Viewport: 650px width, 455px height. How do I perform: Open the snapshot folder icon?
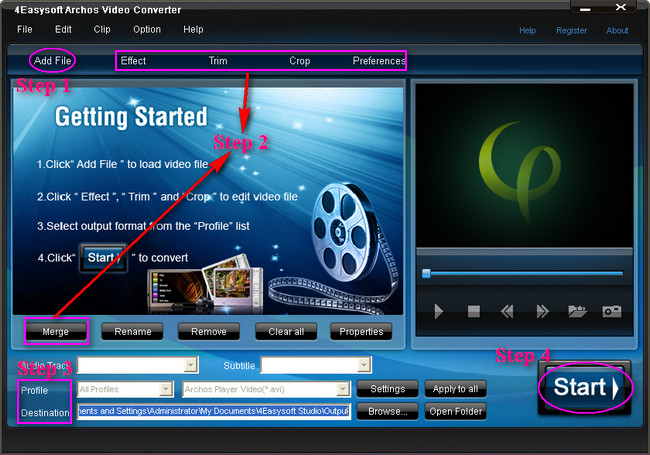click(577, 311)
